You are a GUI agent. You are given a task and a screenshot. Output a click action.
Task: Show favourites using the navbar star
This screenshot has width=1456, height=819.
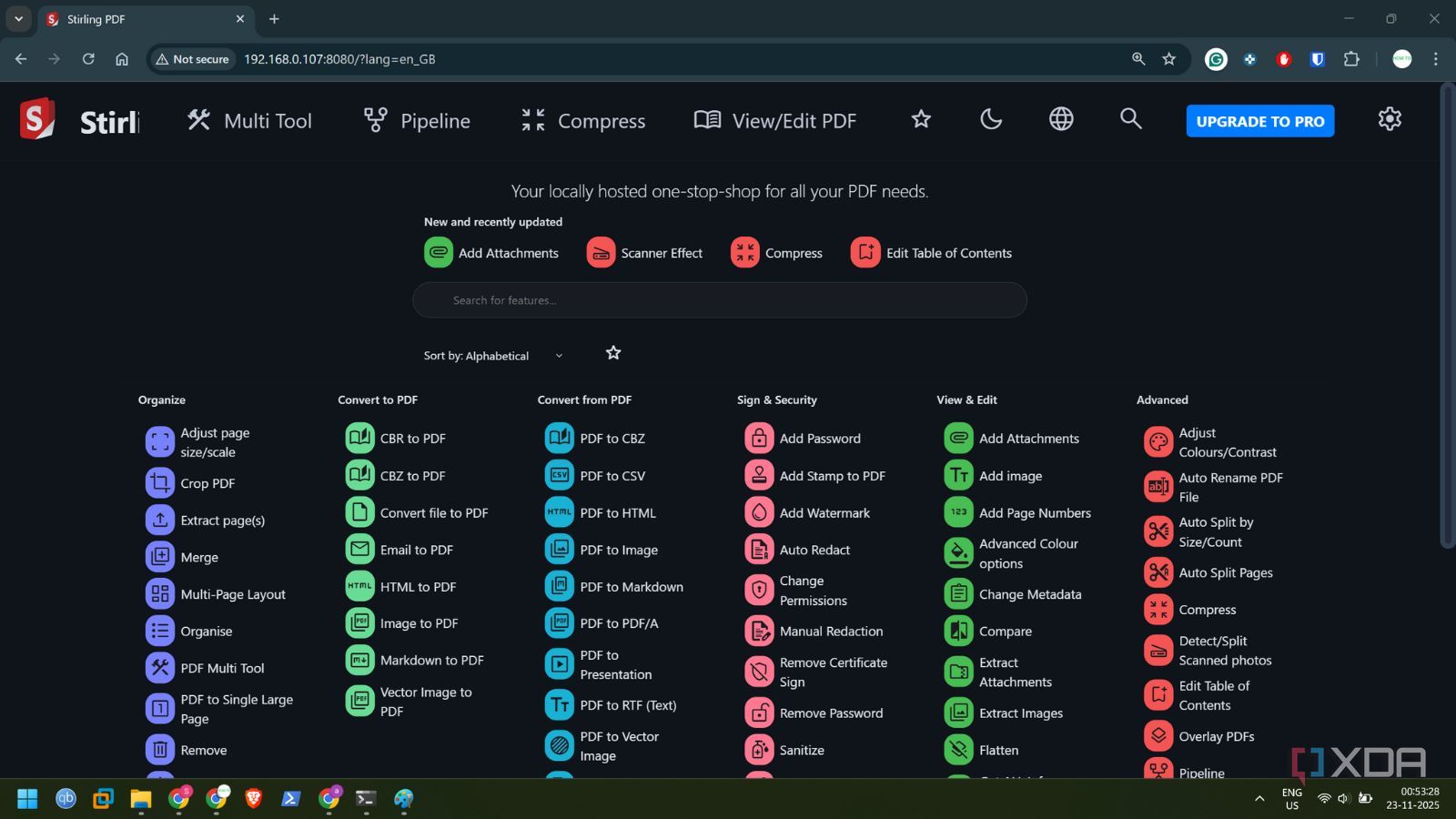point(921,119)
